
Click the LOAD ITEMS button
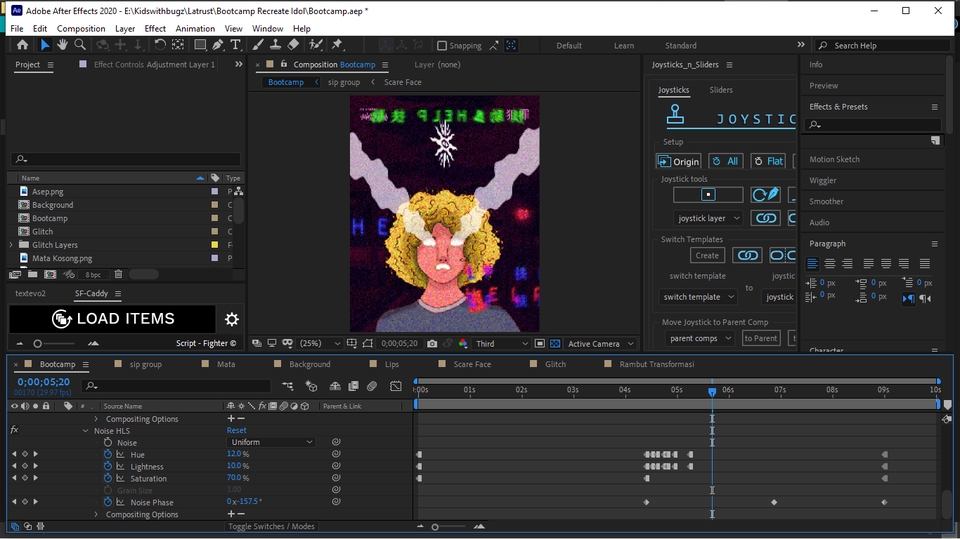(113, 318)
